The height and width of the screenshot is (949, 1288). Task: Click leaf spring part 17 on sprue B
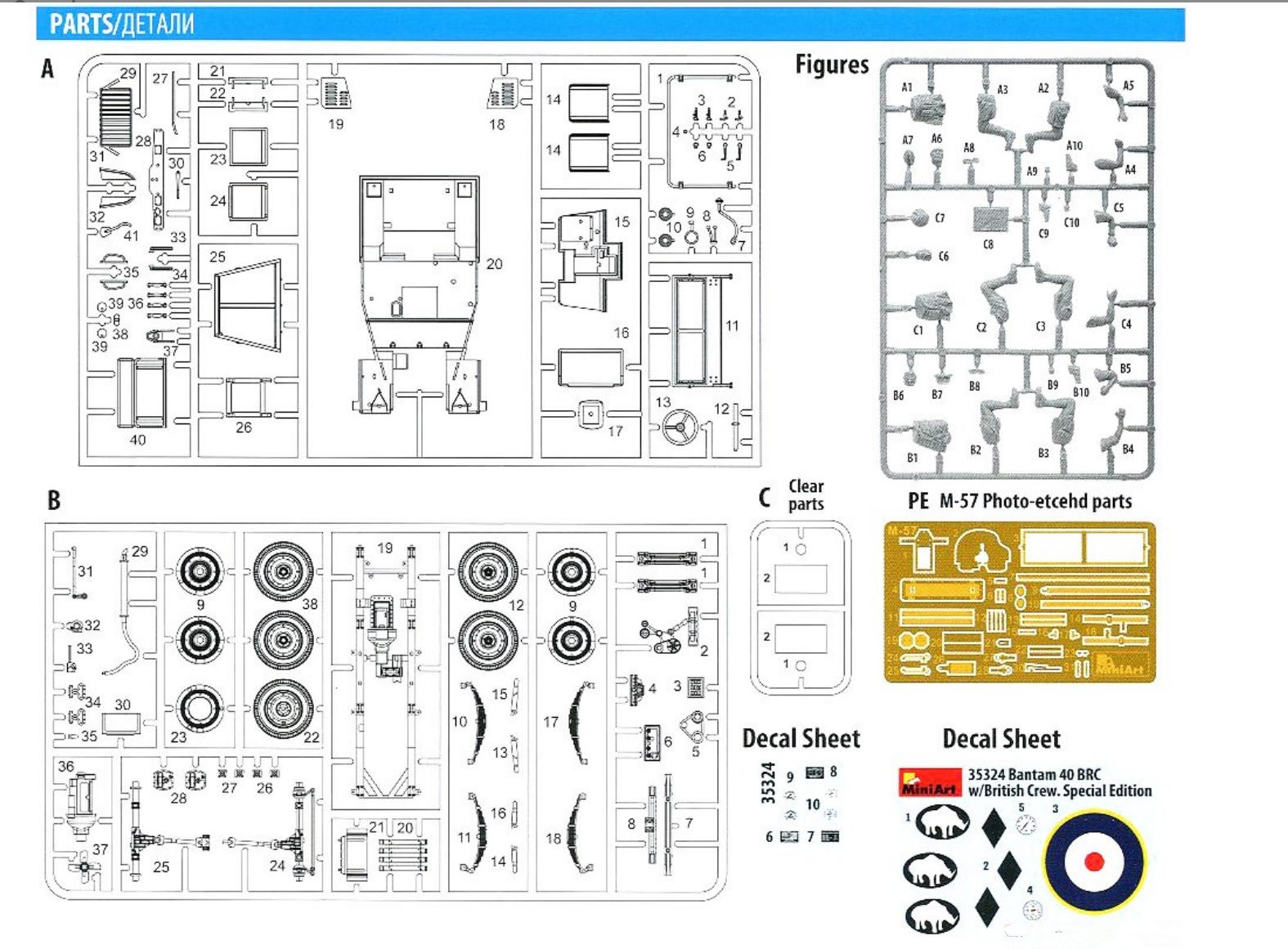[581, 723]
